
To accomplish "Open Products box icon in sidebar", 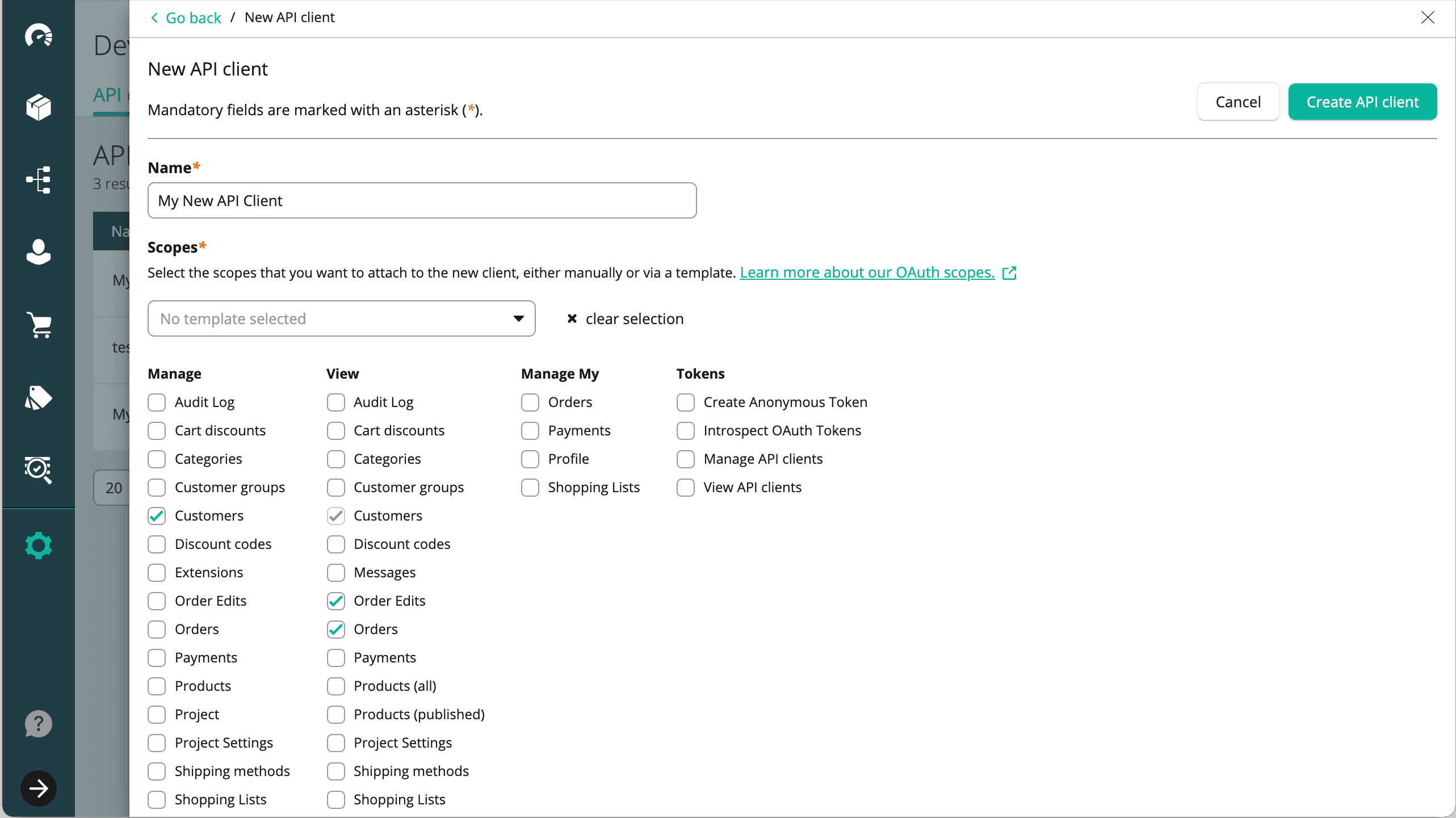I will click(x=39, y=107).
